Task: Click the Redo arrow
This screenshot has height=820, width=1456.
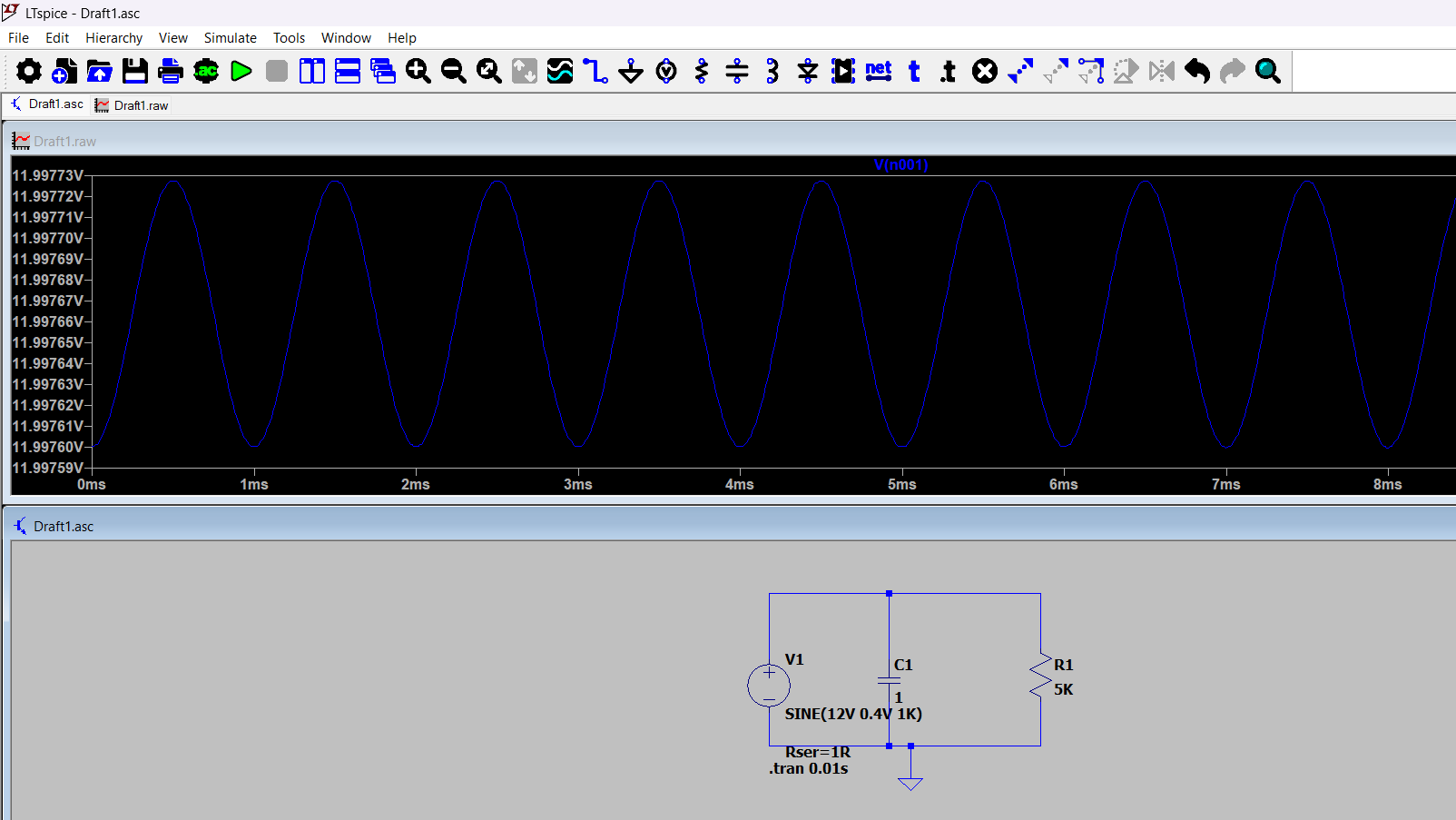Action: coord(1233,71)
